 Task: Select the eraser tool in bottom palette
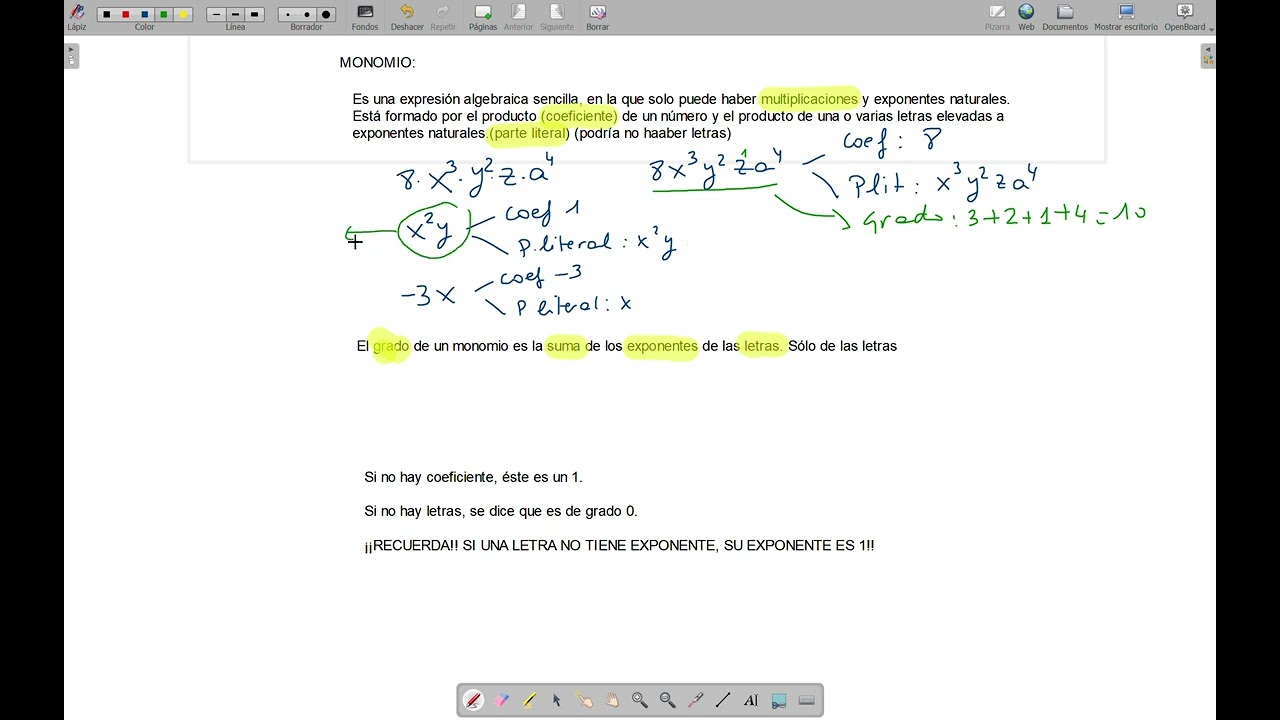click(502, 701)
